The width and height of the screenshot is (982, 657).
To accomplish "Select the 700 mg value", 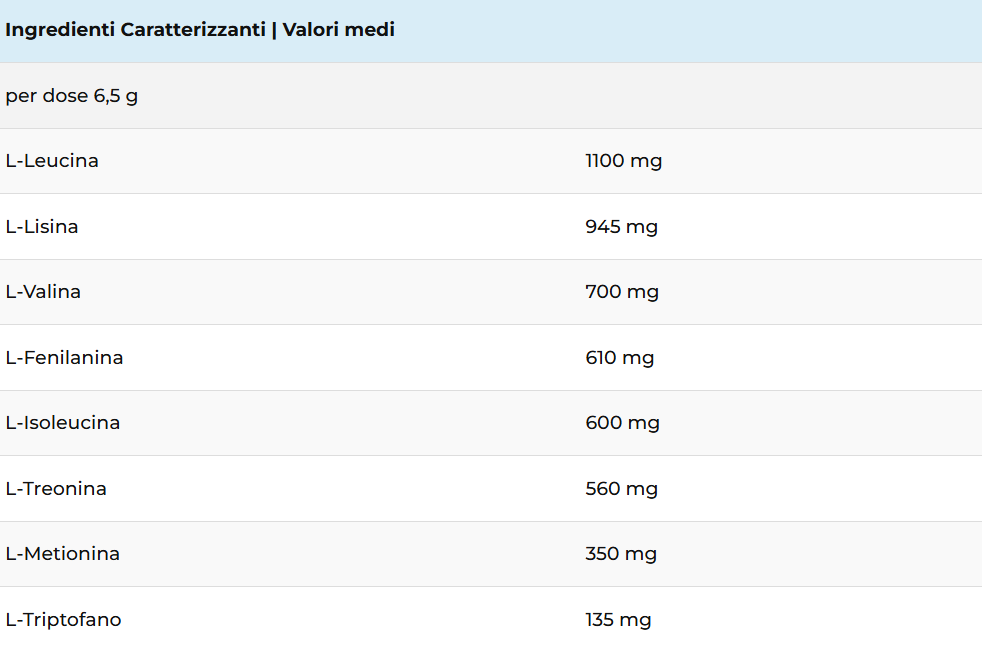I will pos(622,292).
